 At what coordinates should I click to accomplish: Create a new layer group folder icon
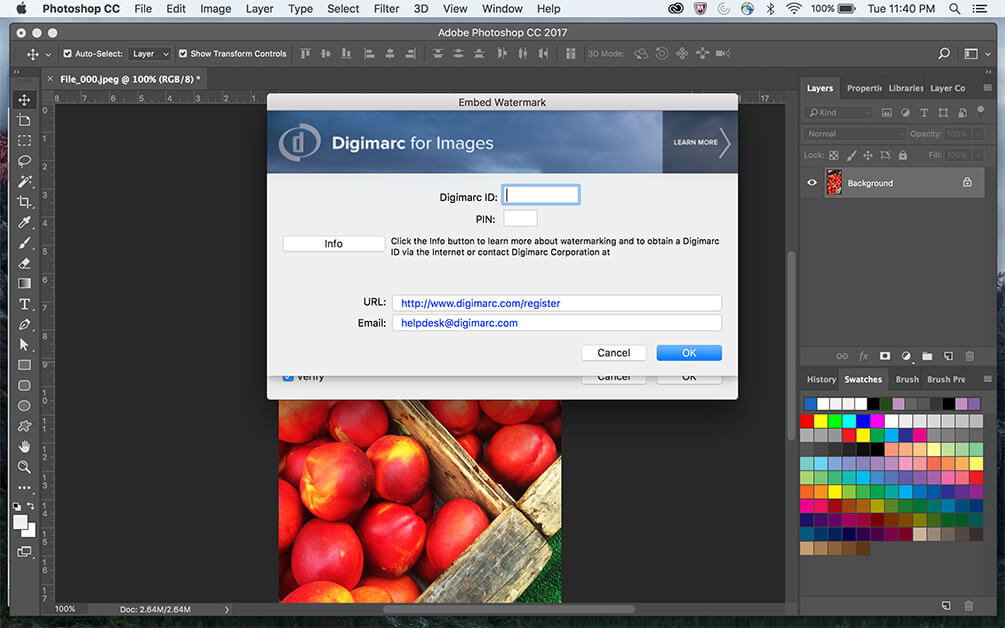[927, 356]
